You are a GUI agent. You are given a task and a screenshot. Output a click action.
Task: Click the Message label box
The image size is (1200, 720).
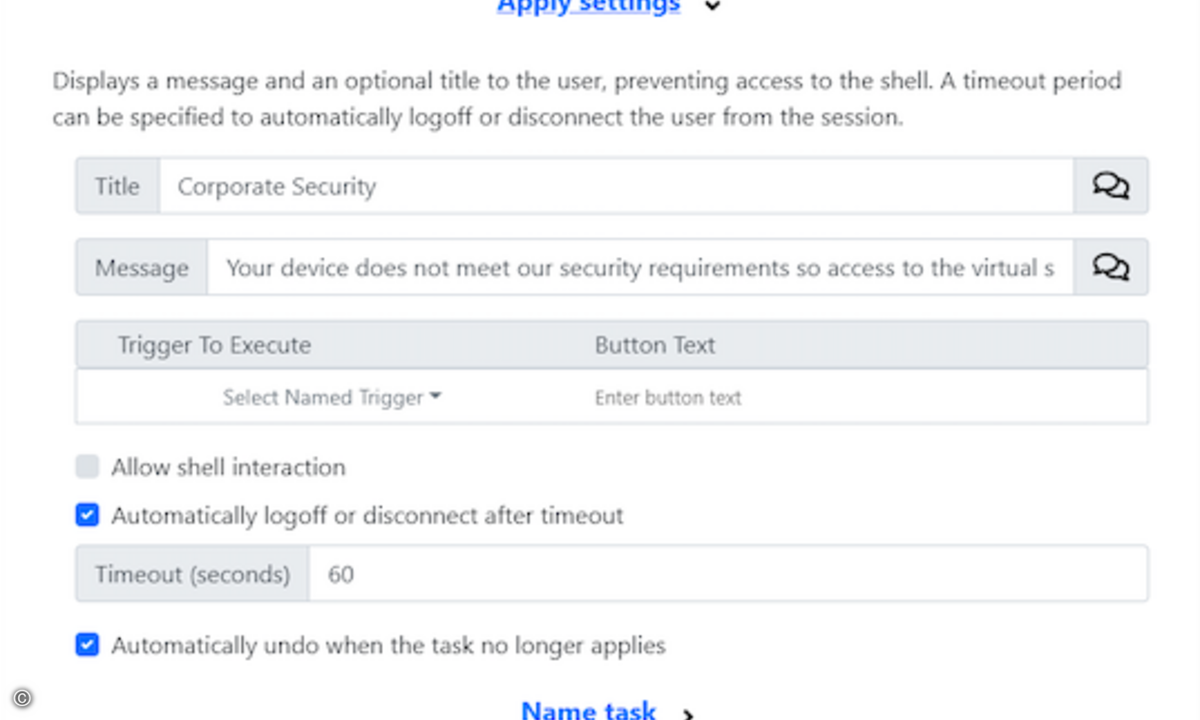pyautogui.click(x=142, y=267)
